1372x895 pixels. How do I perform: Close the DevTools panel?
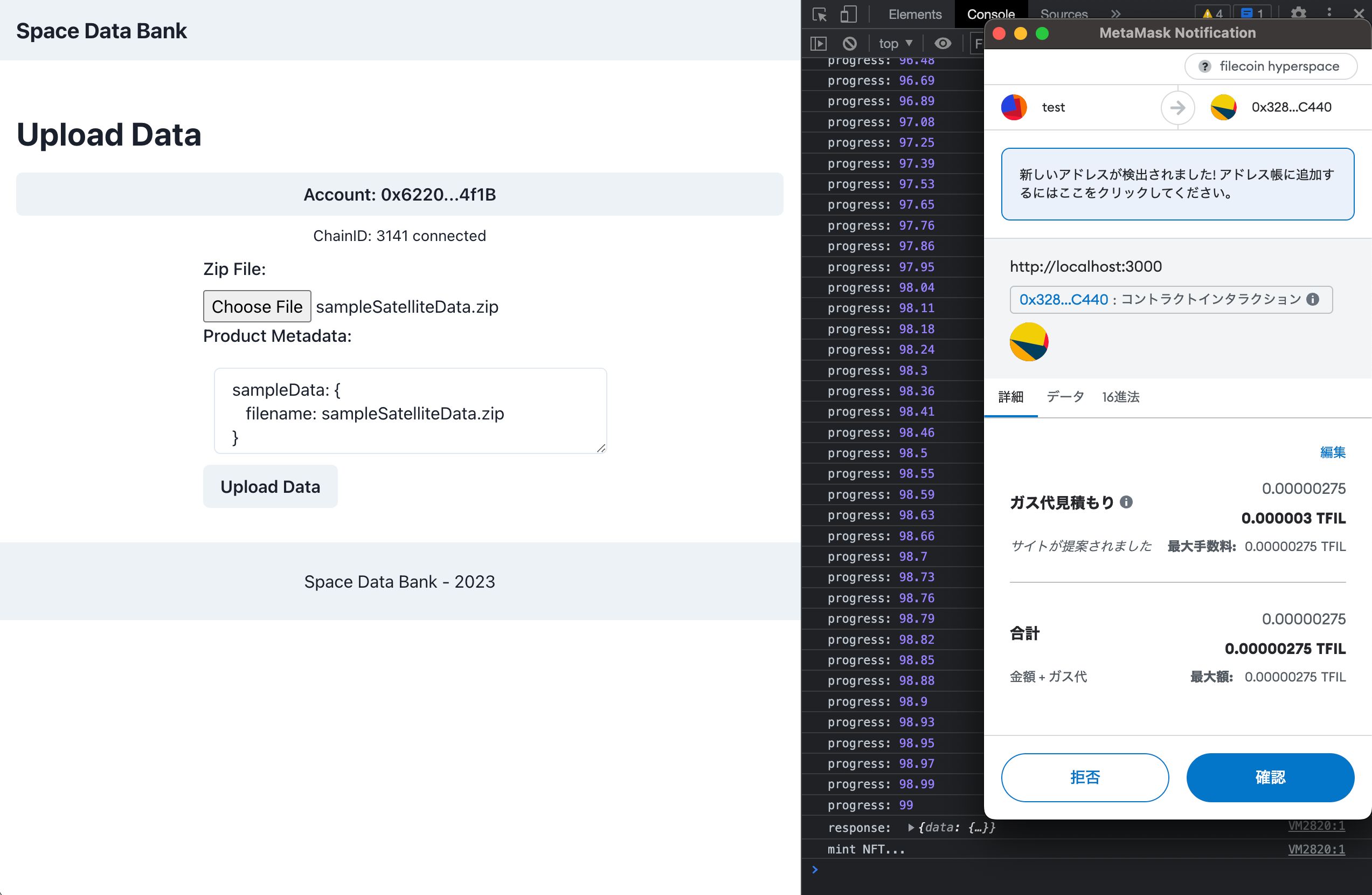(1359, 13)
